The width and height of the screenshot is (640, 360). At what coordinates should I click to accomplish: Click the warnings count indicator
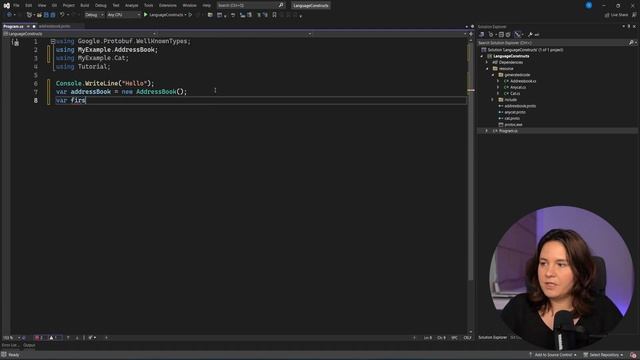(x=53, y=338)
